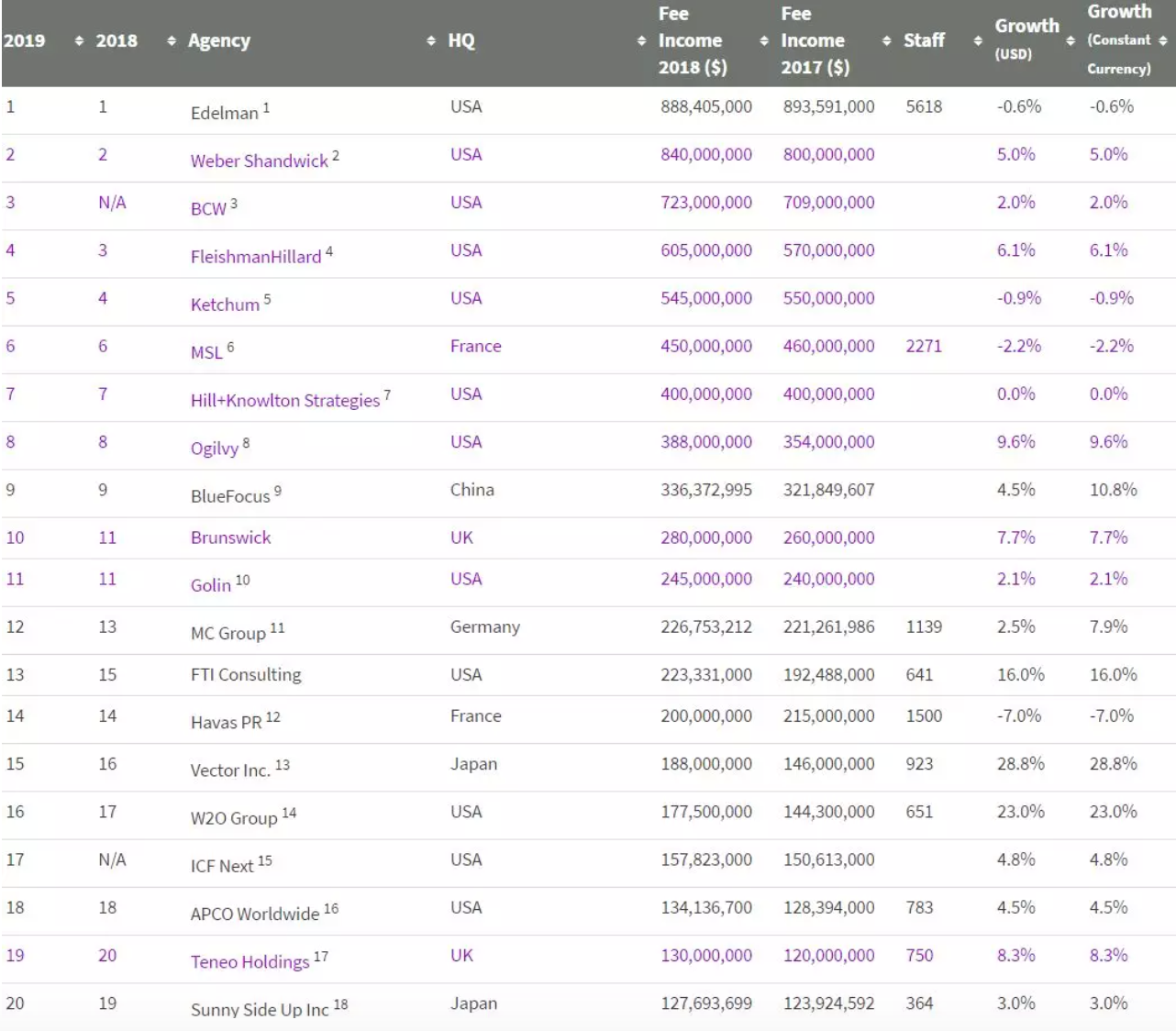Open the Golin agency link
Screen dimensions: 1176x1031
(211, 585)
